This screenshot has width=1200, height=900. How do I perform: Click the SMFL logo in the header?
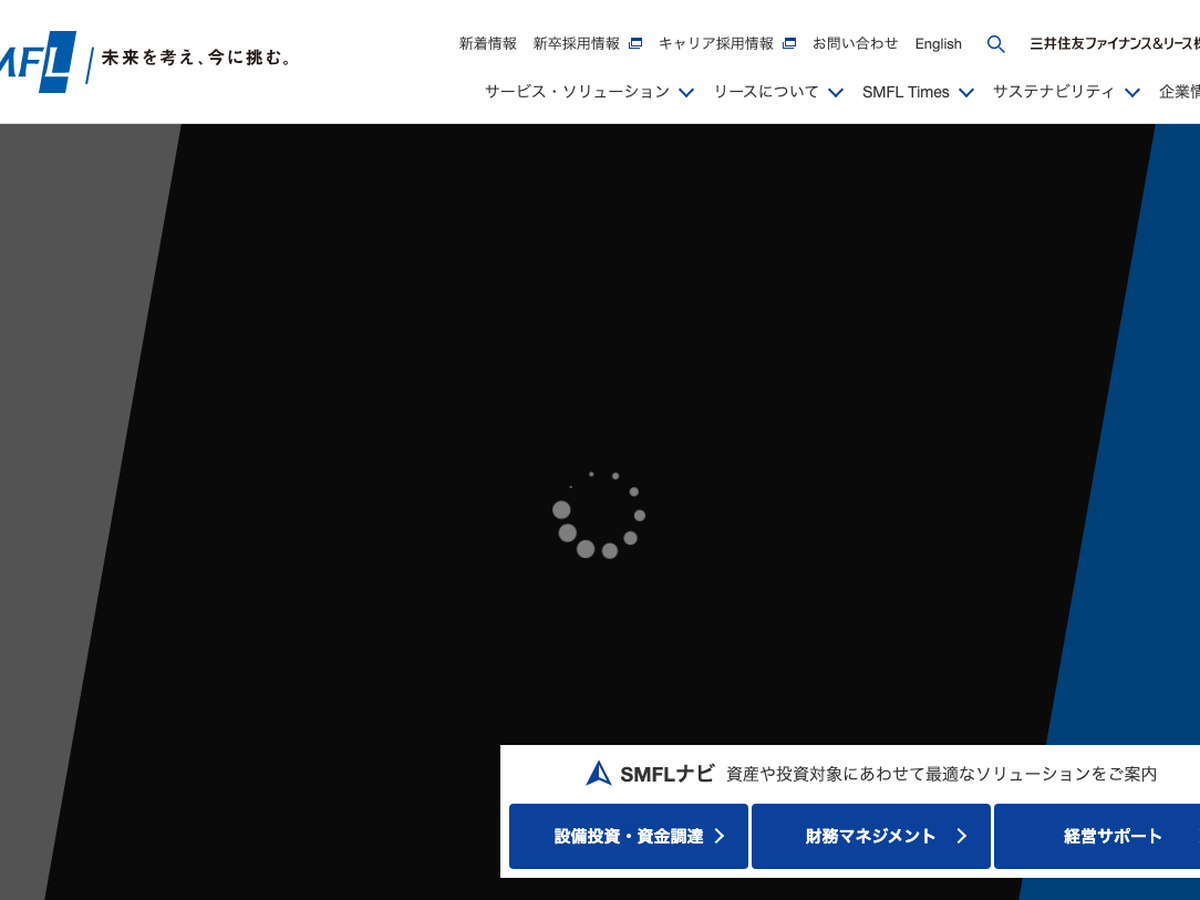click(38, 61)
